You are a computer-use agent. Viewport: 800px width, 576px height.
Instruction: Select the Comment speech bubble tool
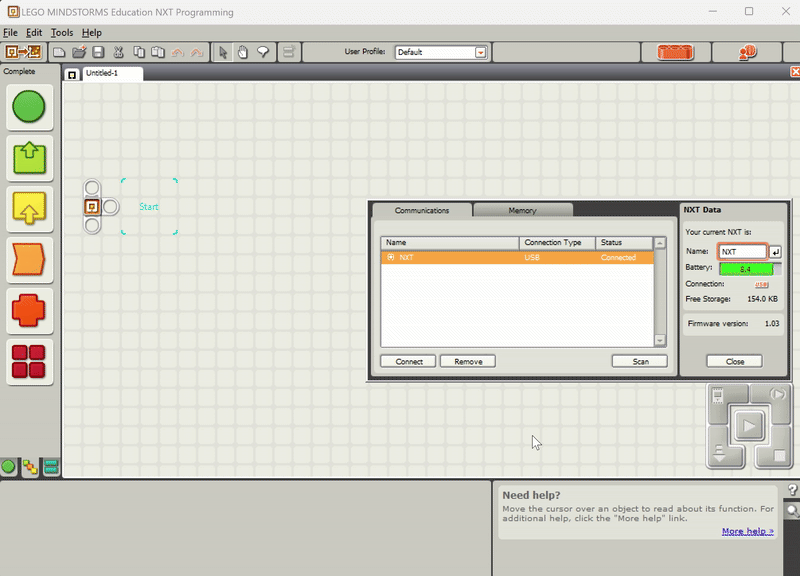(x=263, y=52)
